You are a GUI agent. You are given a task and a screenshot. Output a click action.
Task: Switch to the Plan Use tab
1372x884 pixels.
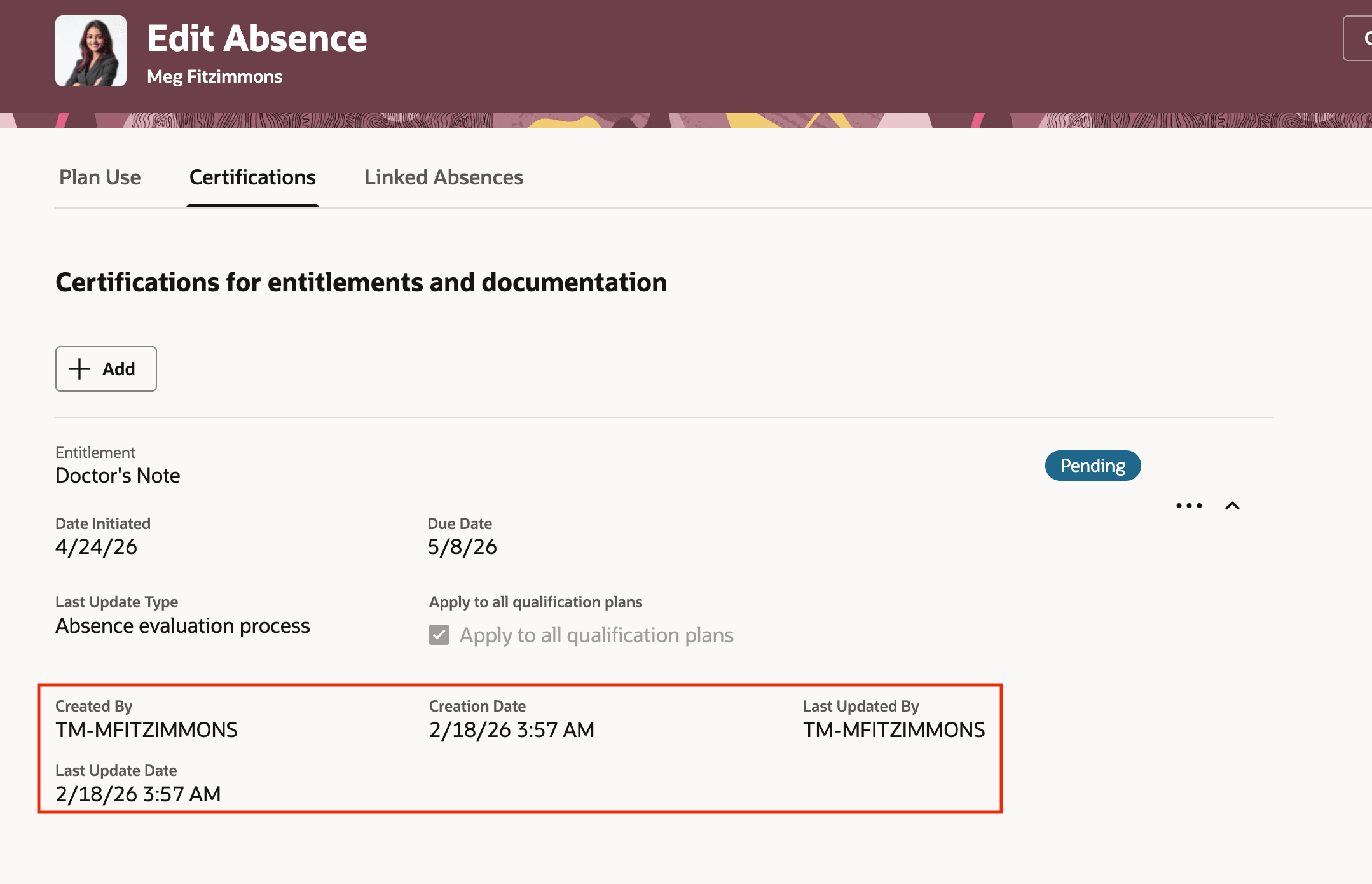(x=100, y=177)
